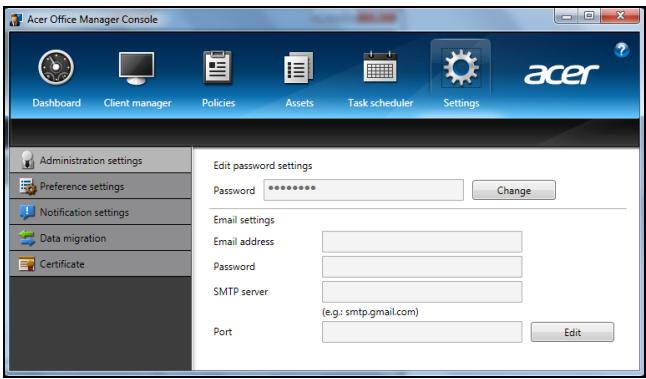Open the help question mark icon
Image resolution: width=646 pixels, height=379 pixels.
click(x=621, y=50)
